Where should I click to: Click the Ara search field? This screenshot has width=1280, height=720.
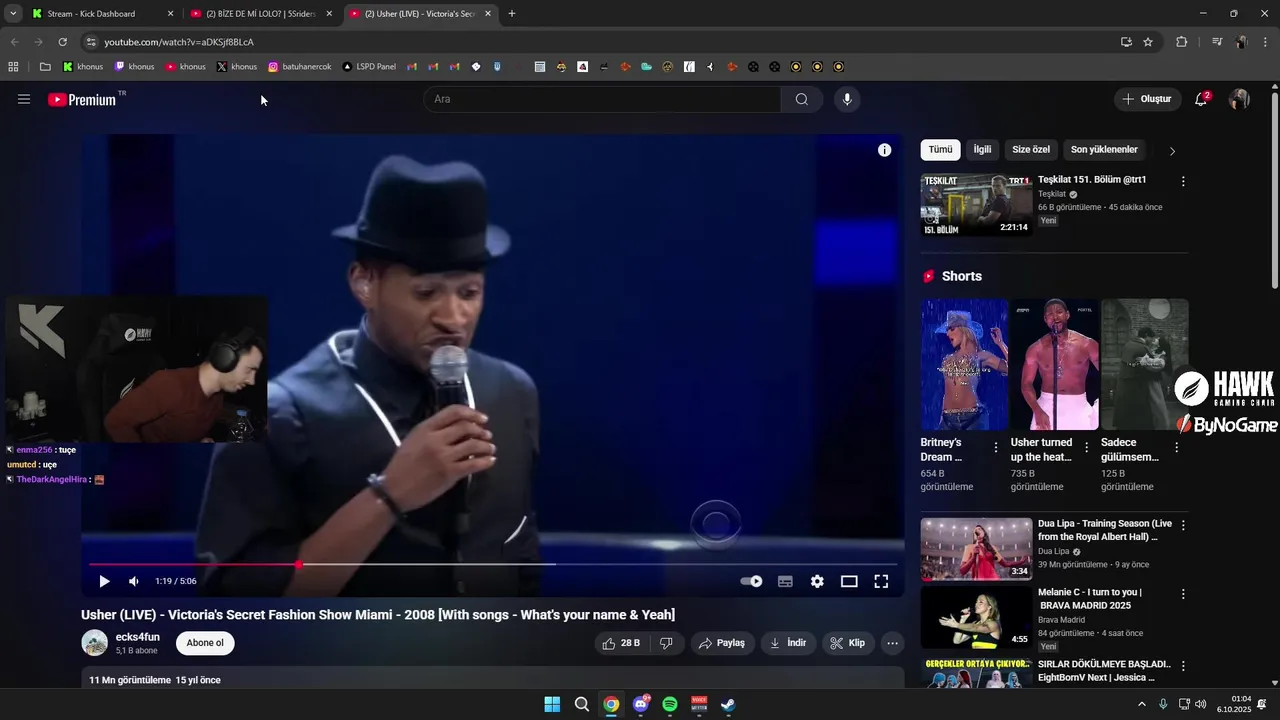(602, 99)
